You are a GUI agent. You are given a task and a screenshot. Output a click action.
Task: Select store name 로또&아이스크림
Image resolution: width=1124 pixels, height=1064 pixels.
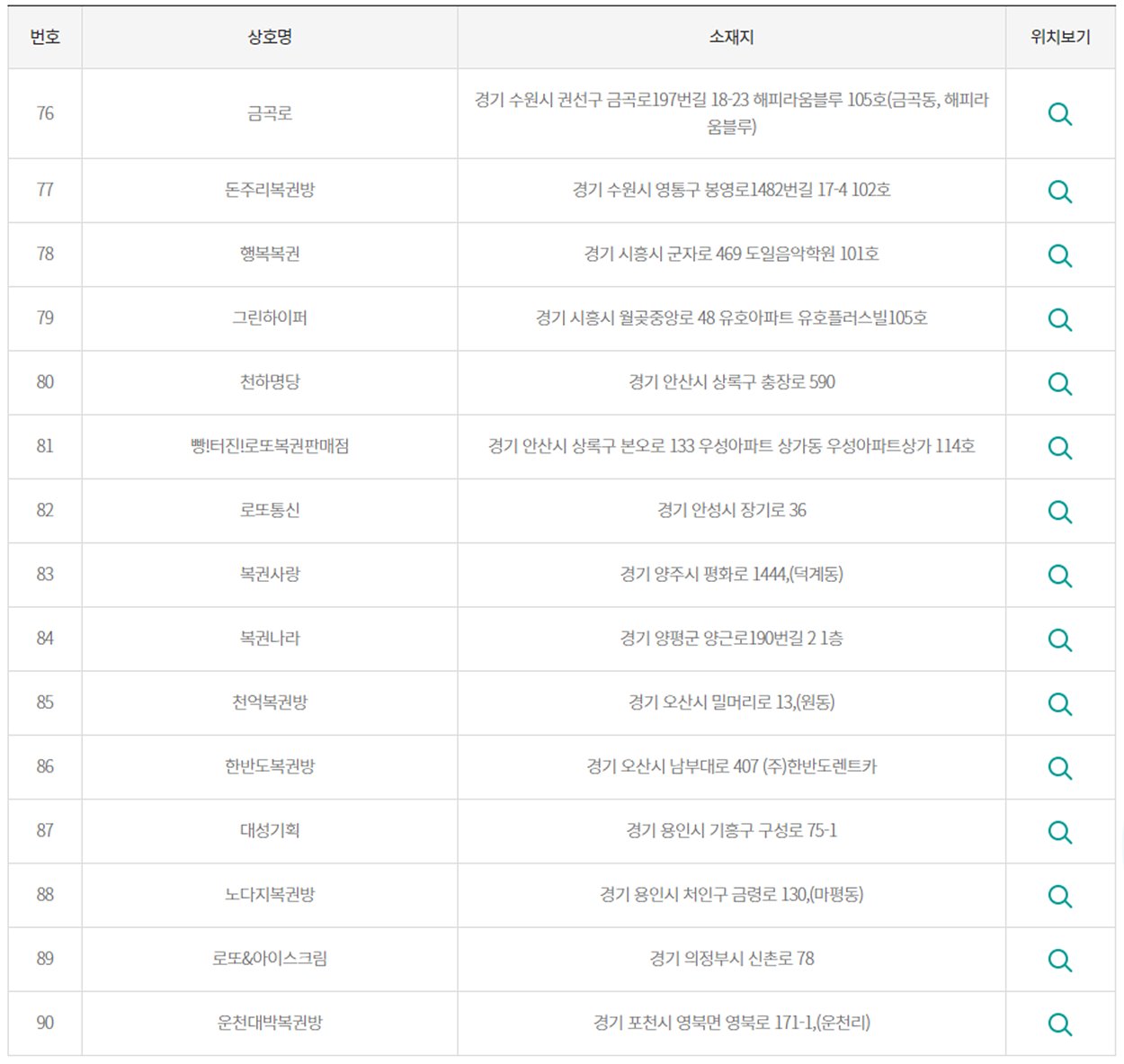(x=270, y=958)
